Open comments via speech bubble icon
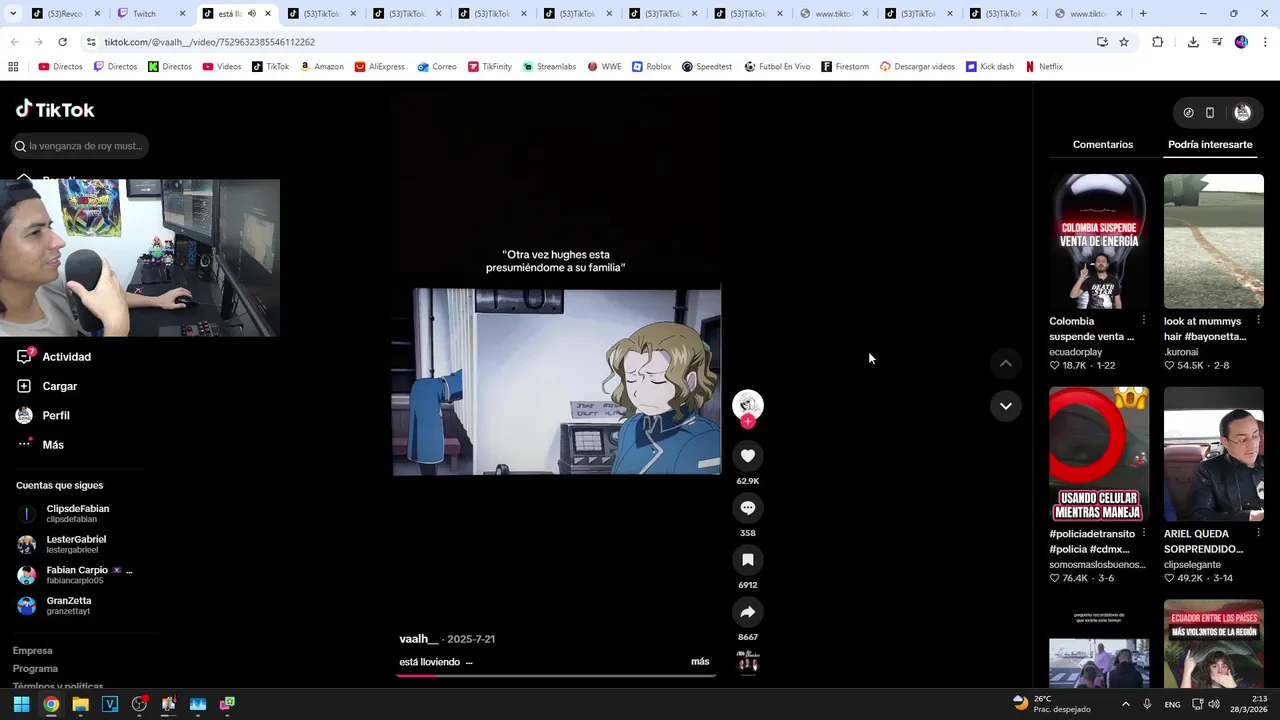The image size is (1280, 720). pos(747,508)
